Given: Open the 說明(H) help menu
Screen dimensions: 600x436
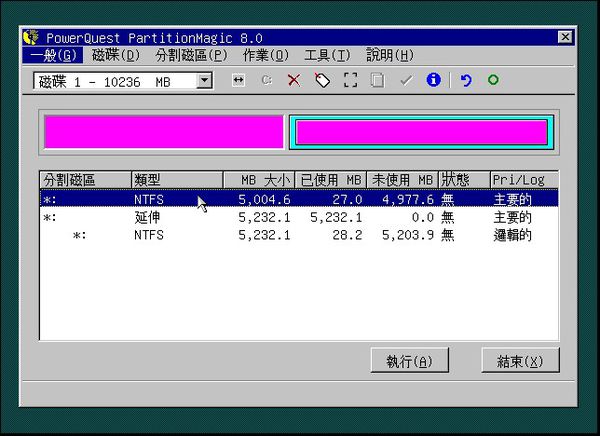Looking at the screenshot, I should coord(389,55).
